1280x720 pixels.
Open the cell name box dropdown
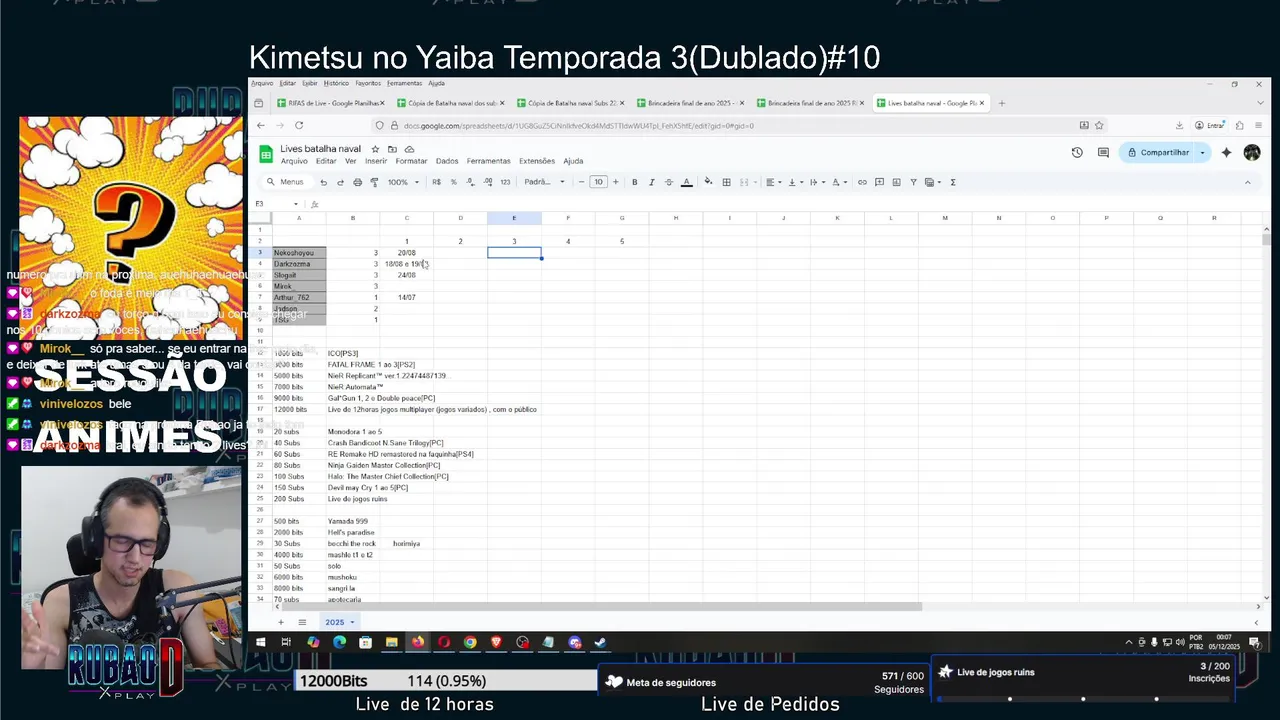(x=296, y=204)
